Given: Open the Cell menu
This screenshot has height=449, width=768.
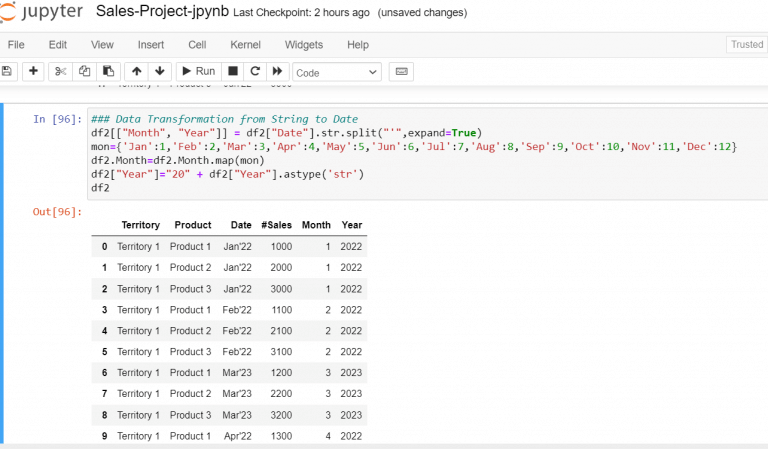Looking at the screenshot, I should coord(197,45).
